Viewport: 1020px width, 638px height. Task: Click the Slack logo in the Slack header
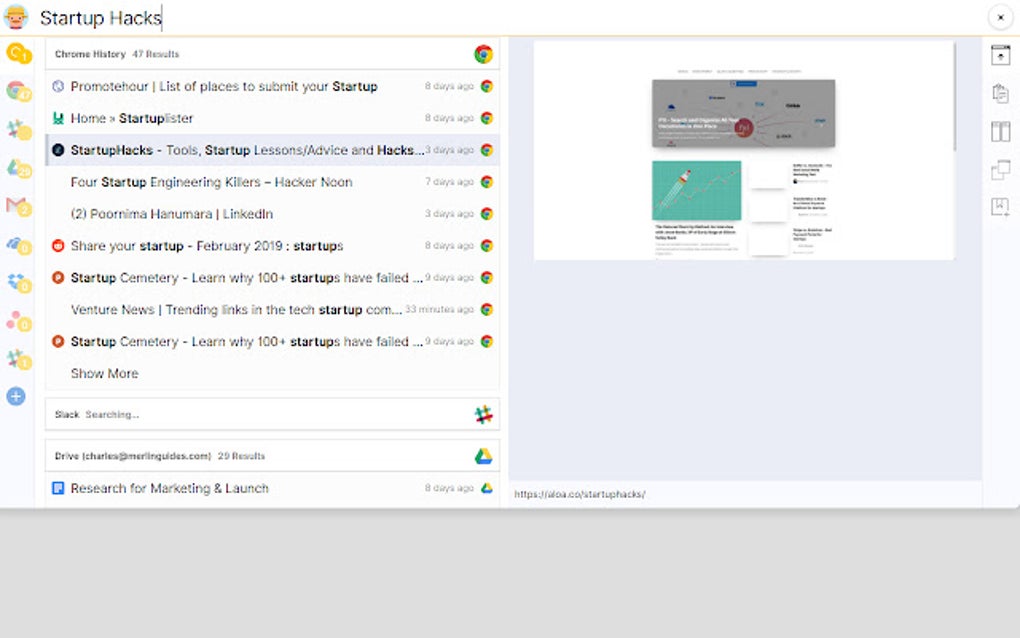(483, 414)
